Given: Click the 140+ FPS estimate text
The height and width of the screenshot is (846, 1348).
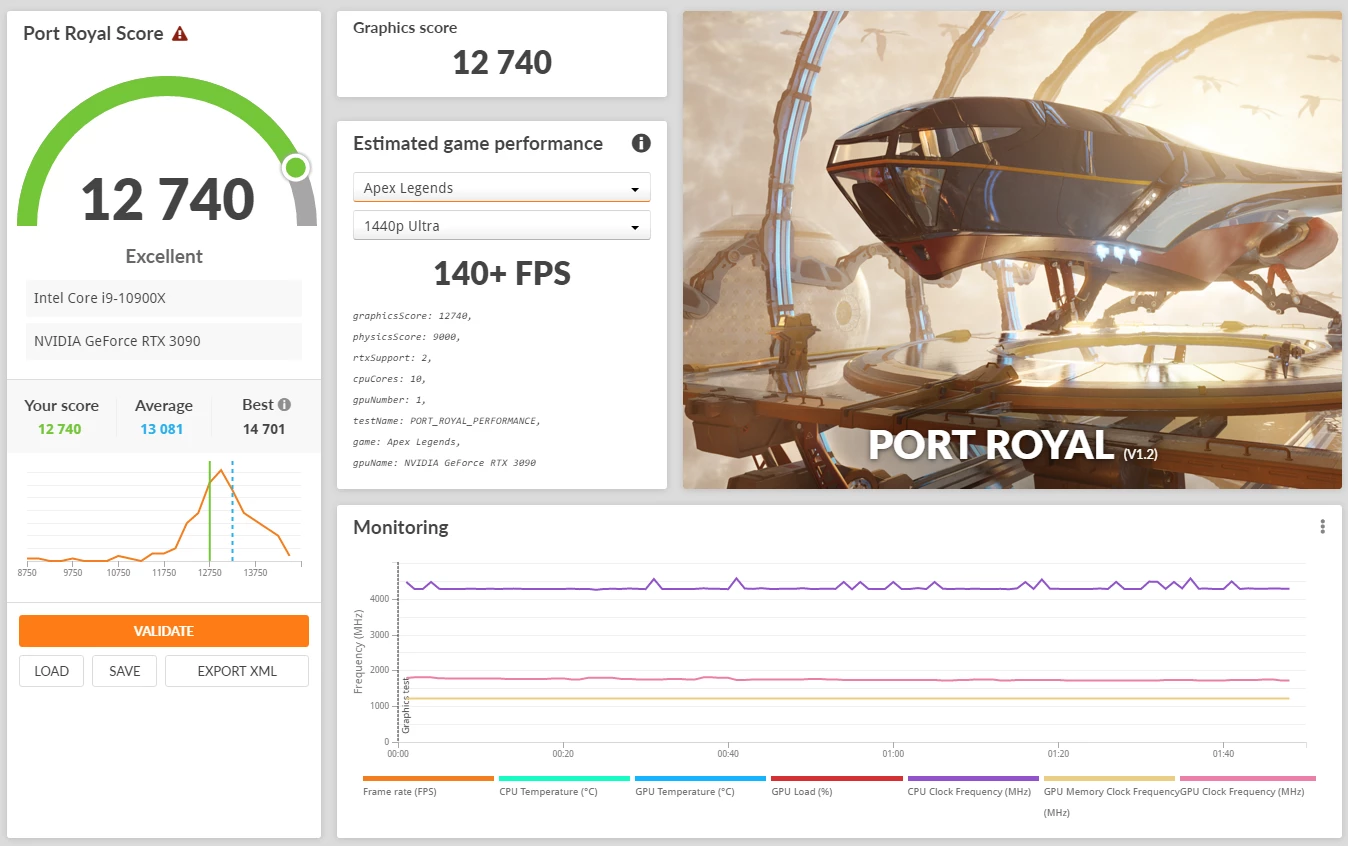Looking at the screenshot, I should click(x=502, y=273).
